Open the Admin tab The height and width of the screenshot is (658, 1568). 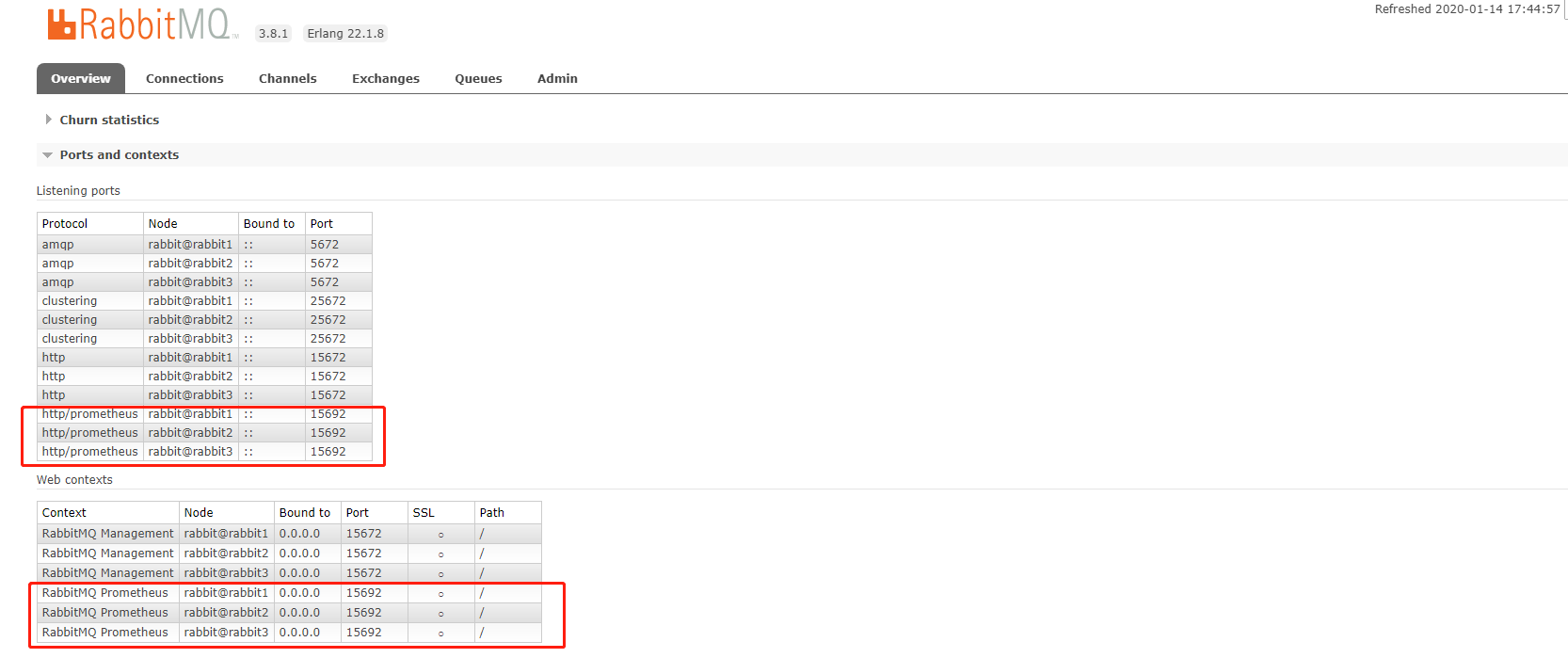[557, 78]
